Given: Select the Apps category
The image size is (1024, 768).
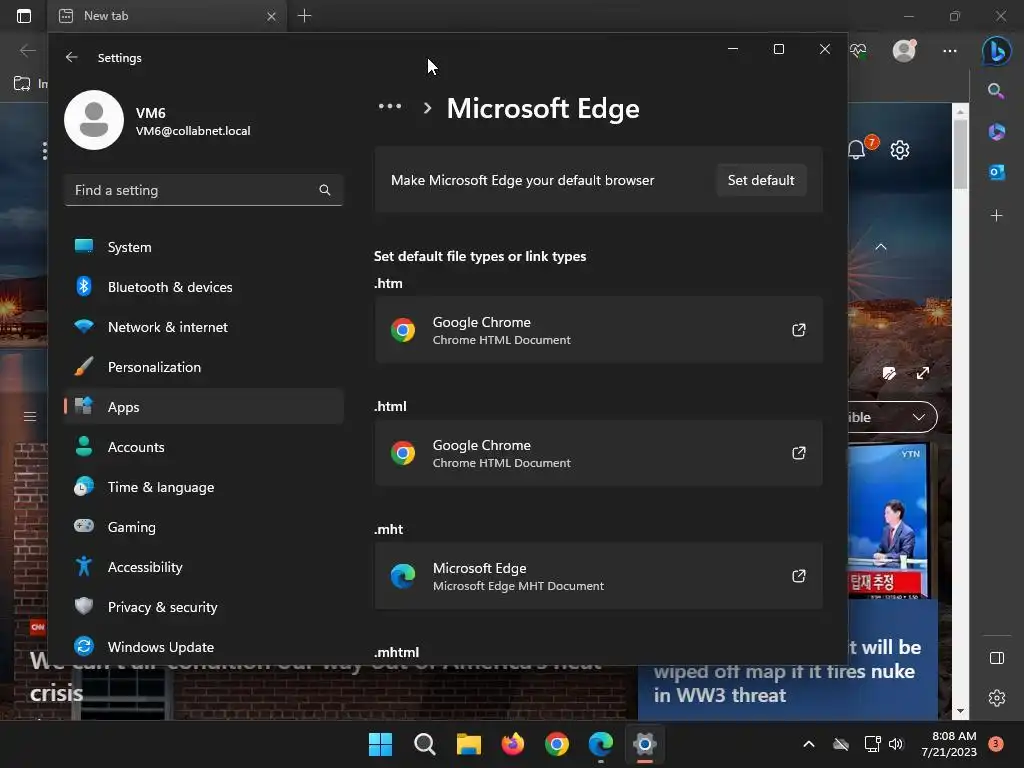Looking at the screenshot, I should [x=203, y=407].
